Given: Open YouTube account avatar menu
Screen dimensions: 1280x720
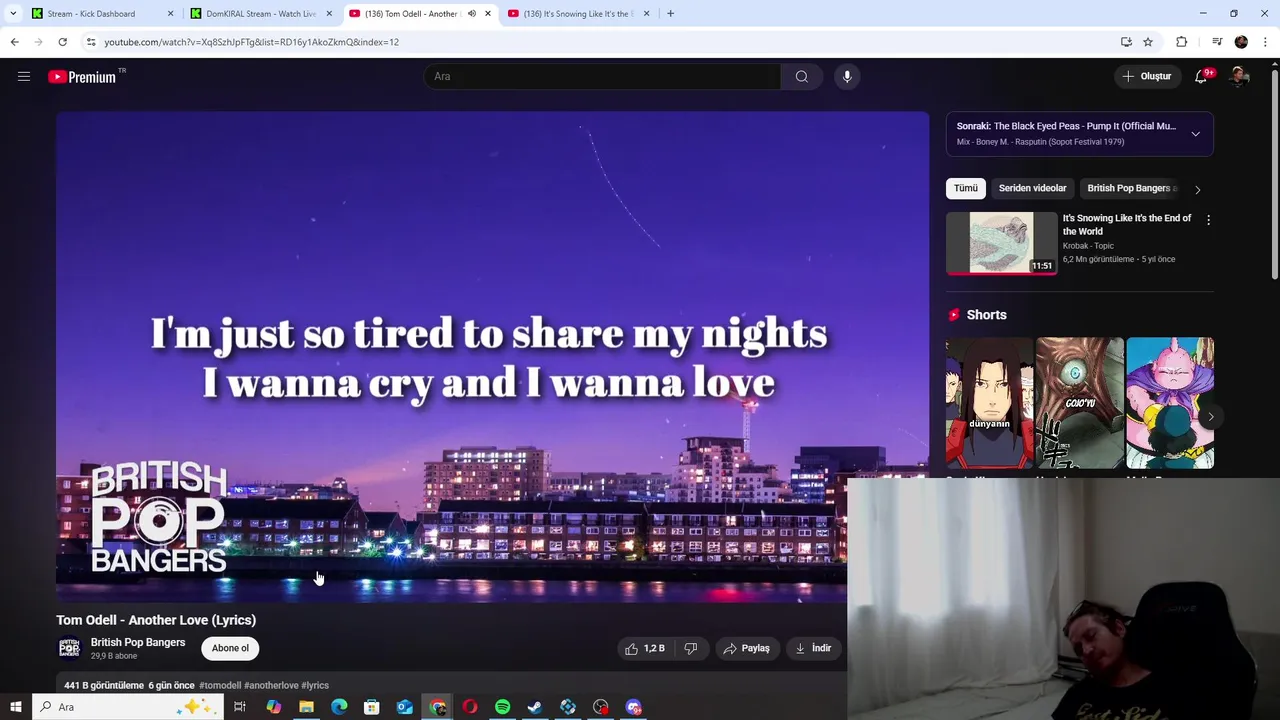Looking at the screenshot, I should click(x=1239, y=76).
